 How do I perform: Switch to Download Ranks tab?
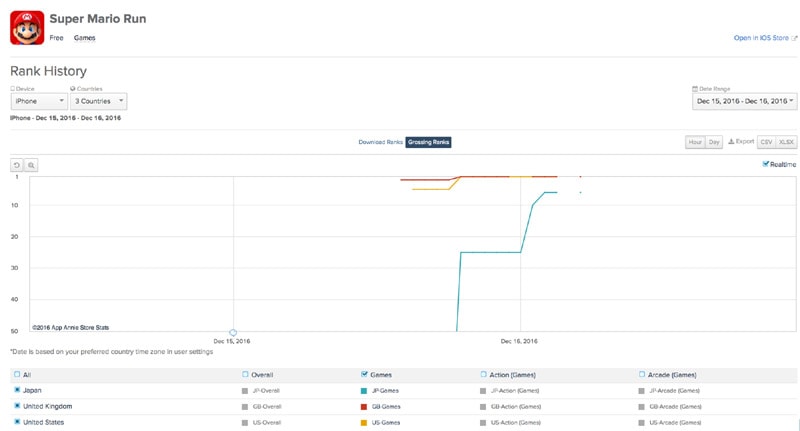pos(380,142)
